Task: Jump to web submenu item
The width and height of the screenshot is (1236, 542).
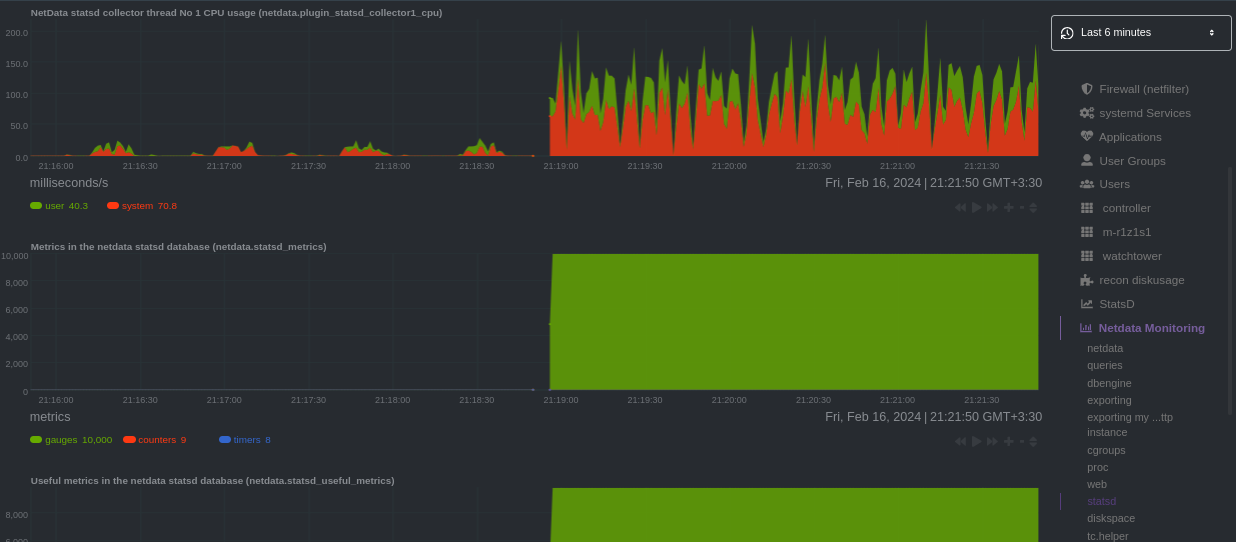Action: point(1097,484)
